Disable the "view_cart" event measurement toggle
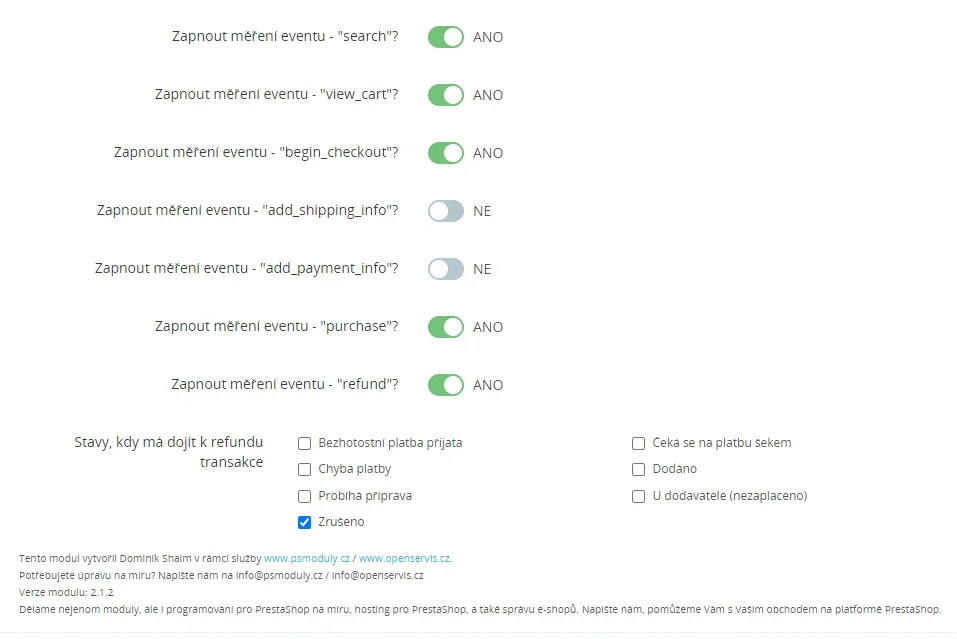 pyautogui.click(x=446, y=95)
